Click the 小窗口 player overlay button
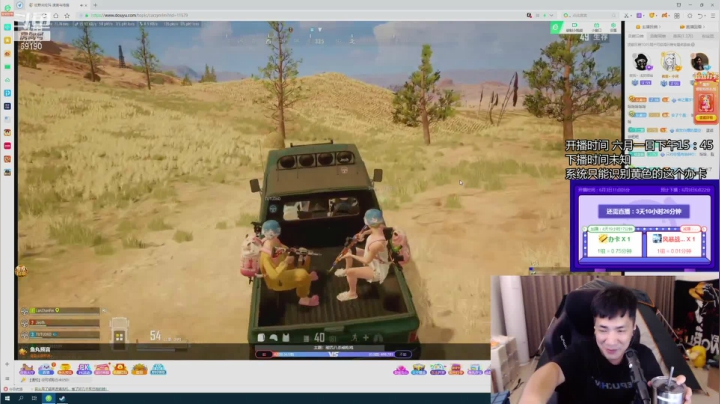The image size is (720, 404). (596, 28)
